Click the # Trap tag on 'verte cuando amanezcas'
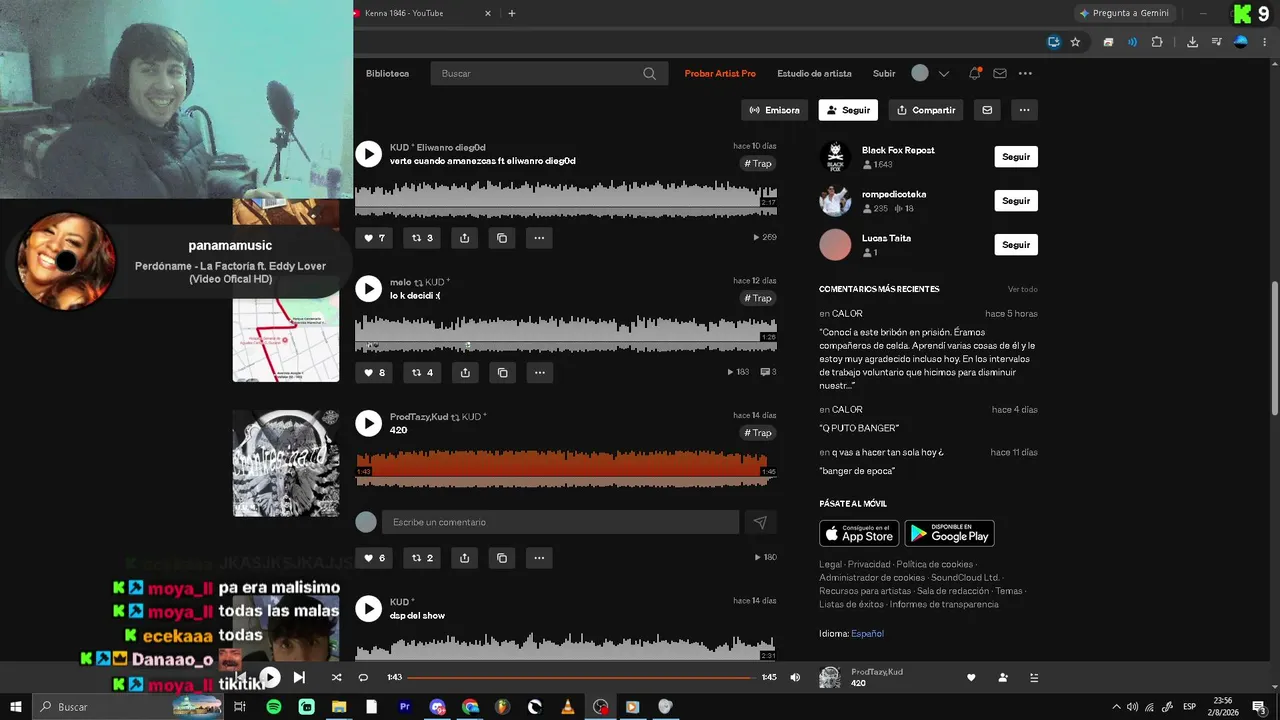The height and width of the screenshot is (720, 1280). (758, 164)
